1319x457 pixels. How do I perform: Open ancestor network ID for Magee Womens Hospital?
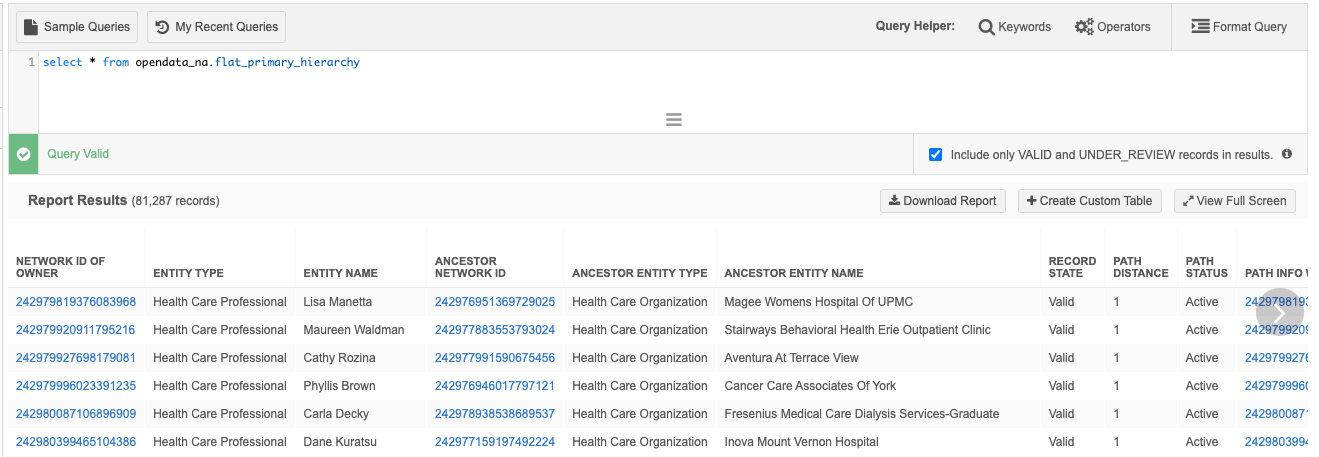(494, 302)
